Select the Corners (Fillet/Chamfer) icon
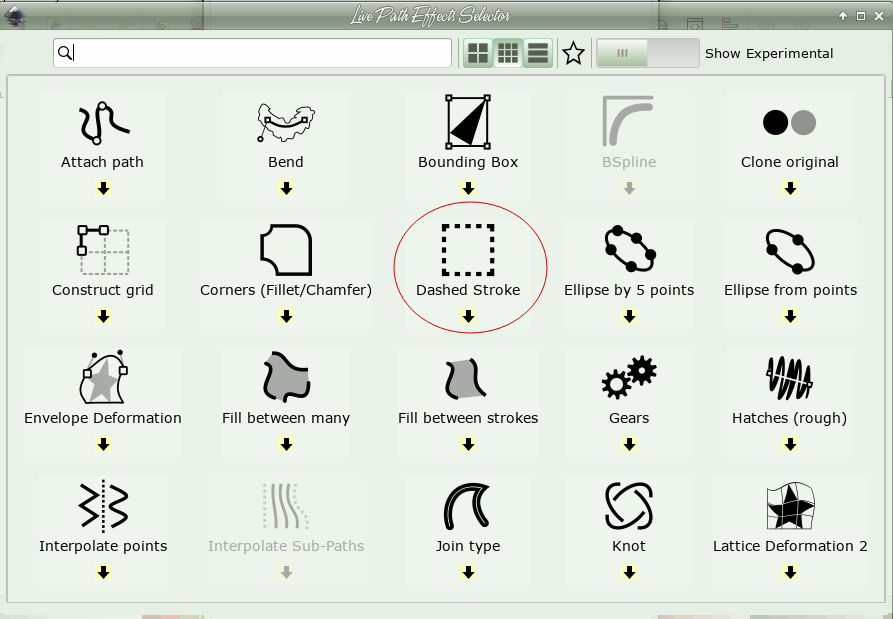 286,250
